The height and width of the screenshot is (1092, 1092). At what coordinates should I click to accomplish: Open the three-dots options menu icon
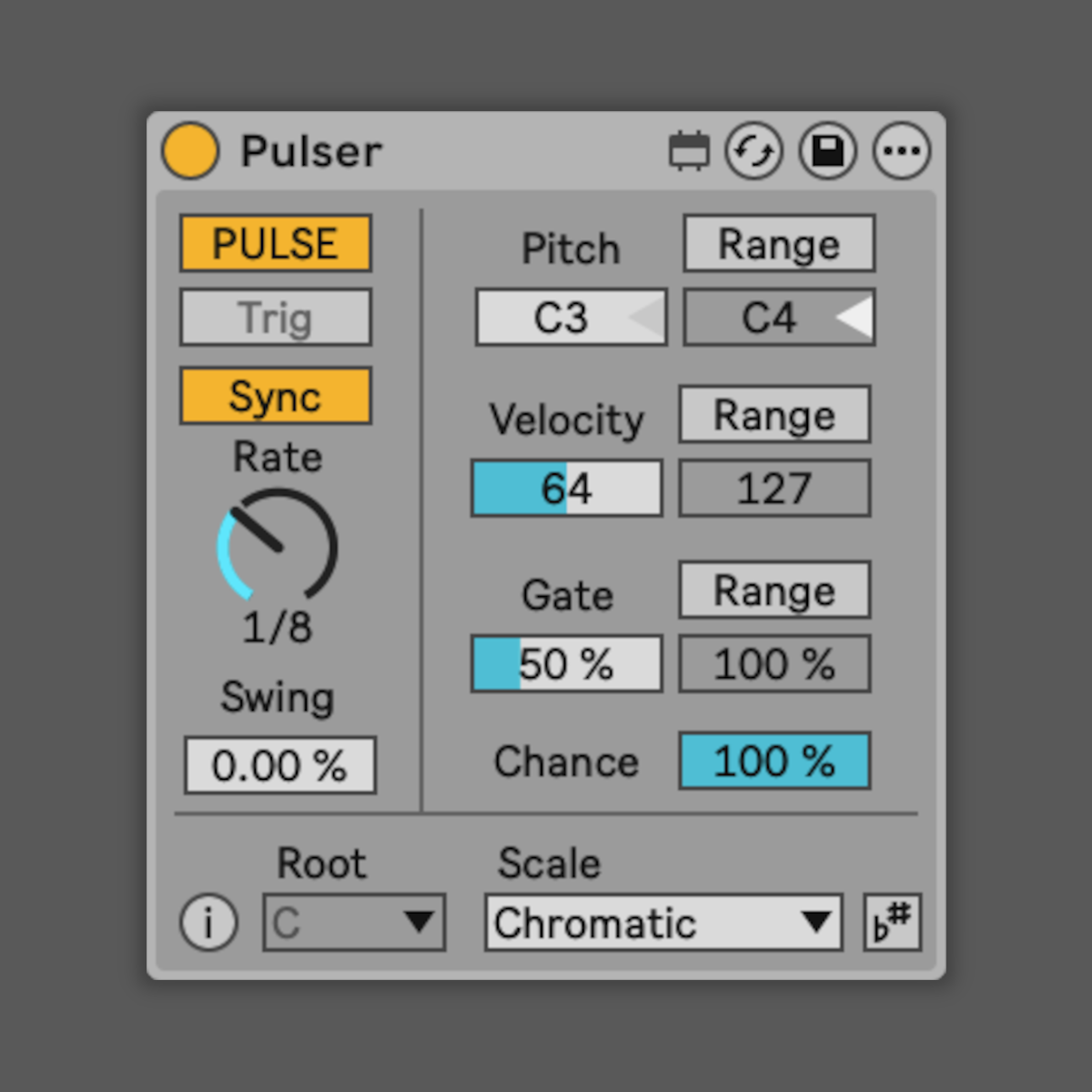(901, 151)
